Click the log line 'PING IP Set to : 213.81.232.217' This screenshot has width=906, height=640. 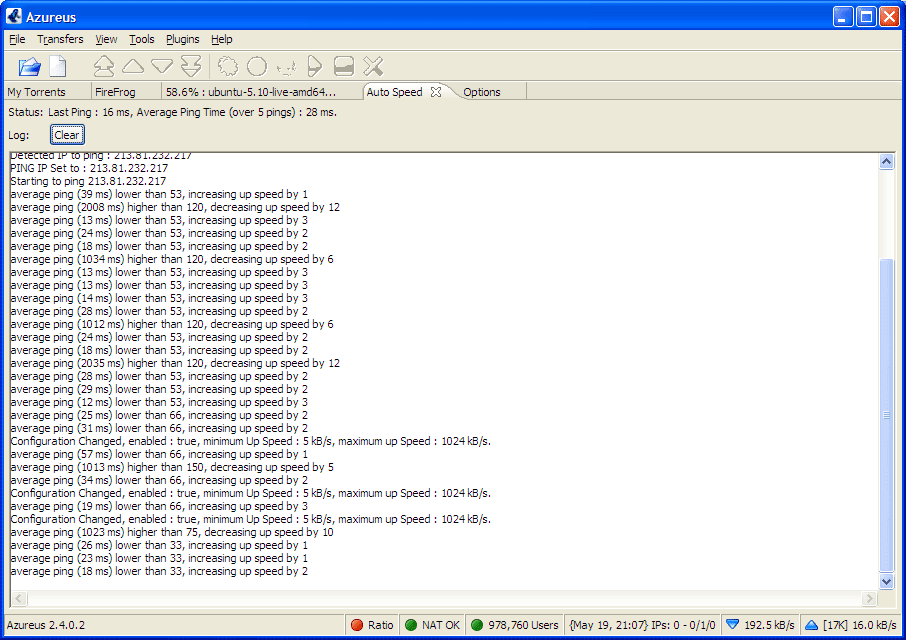click(x=90, y=168)
